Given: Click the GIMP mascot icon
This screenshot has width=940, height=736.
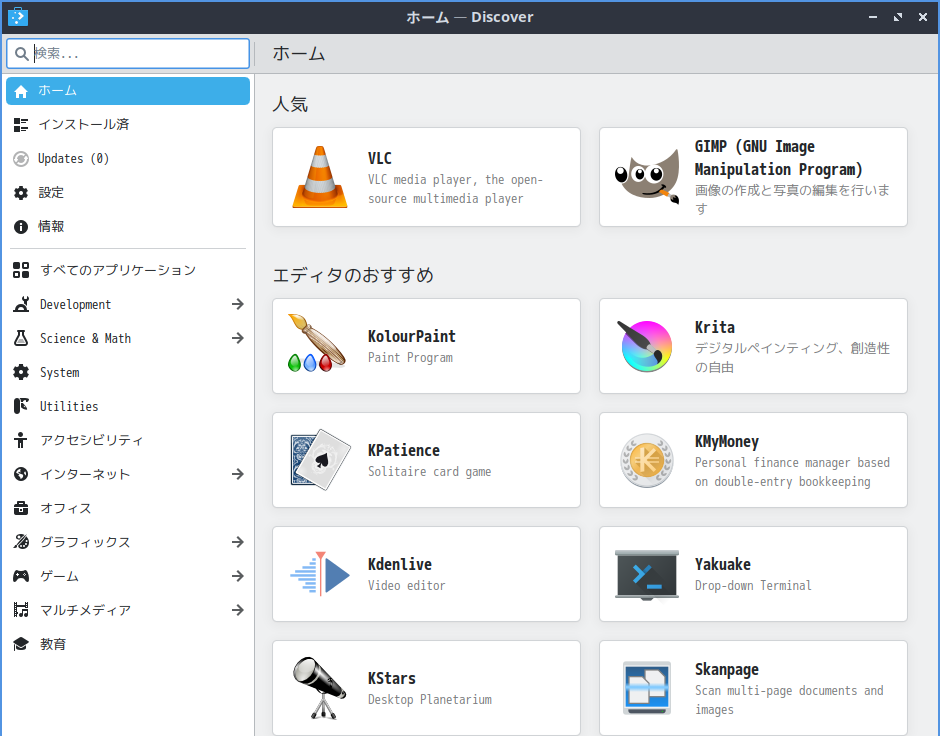Looking at the screenshot, I should 647,177.
